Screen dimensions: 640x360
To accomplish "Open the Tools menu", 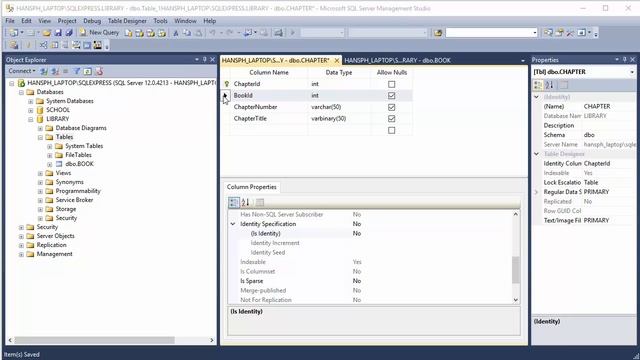I will point(160,21).
